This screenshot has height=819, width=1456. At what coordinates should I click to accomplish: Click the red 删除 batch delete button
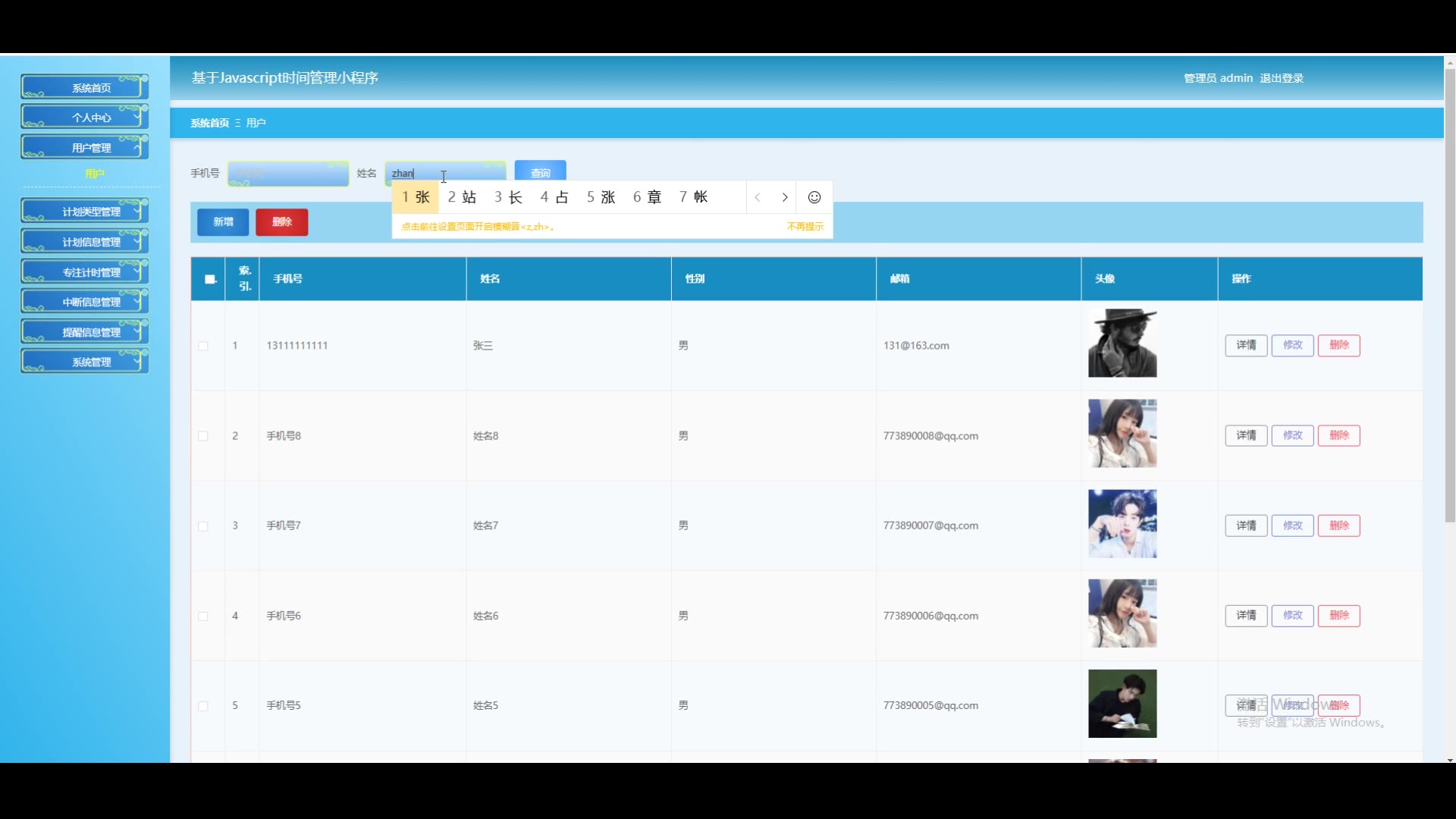tap(281, 221)
